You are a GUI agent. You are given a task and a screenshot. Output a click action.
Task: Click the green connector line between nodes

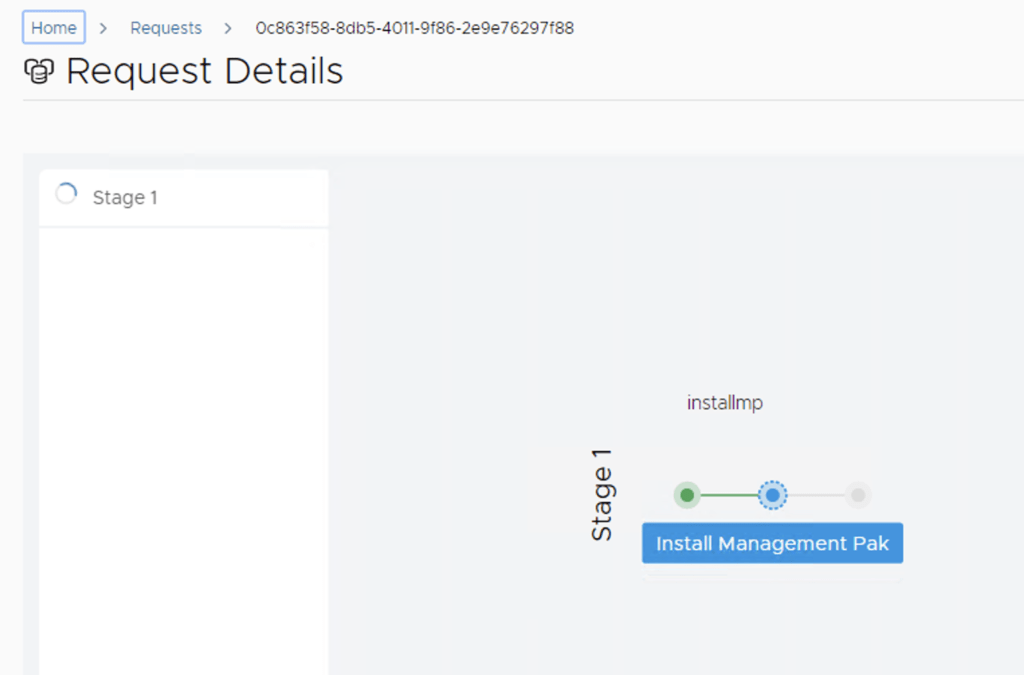729,495
